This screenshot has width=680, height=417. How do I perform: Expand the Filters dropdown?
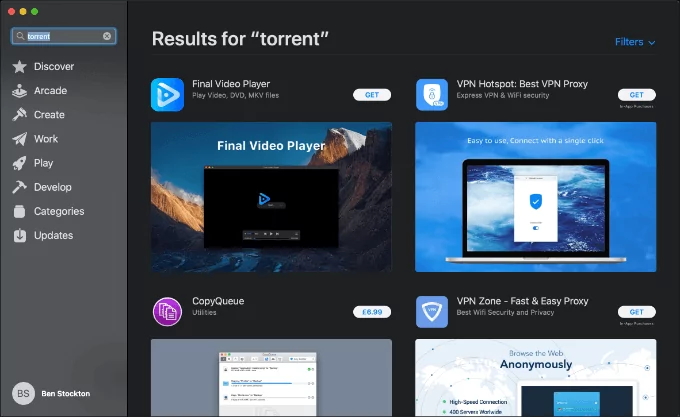635,42
